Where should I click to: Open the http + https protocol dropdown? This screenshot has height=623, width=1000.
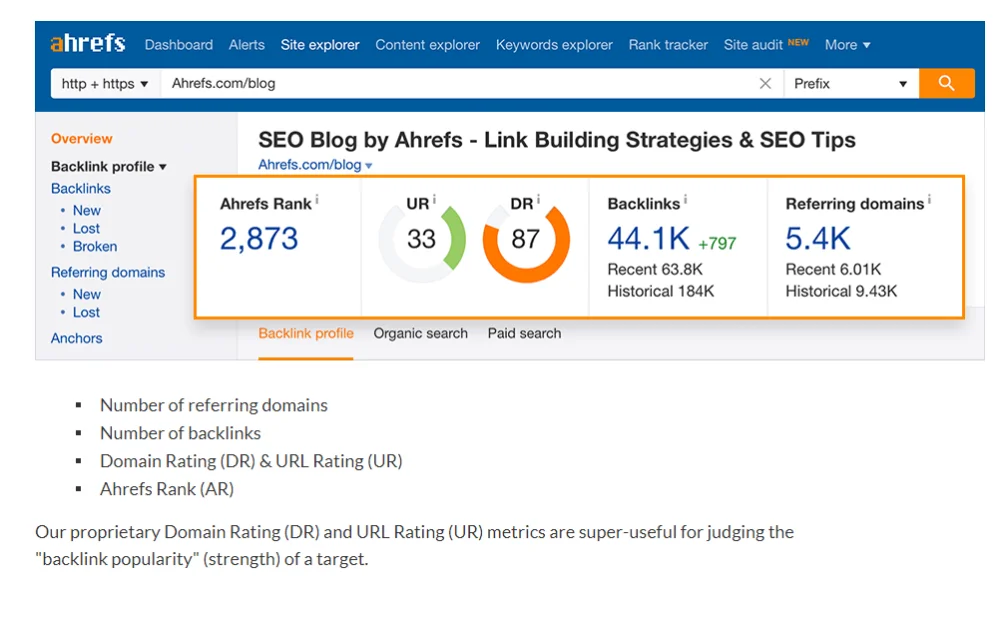click(105, 84)
